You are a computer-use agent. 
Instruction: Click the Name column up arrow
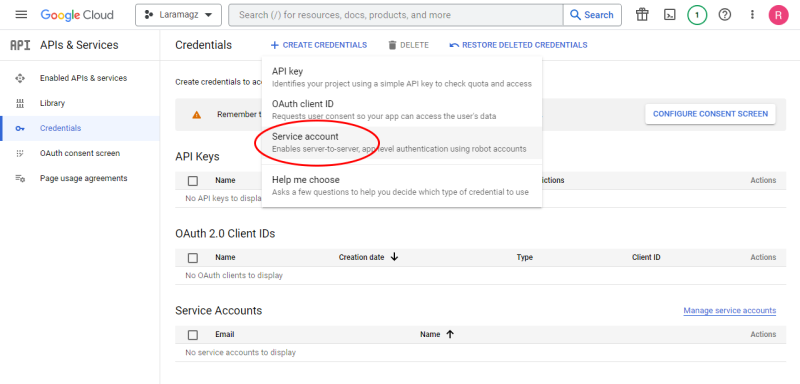coord(450,334)
